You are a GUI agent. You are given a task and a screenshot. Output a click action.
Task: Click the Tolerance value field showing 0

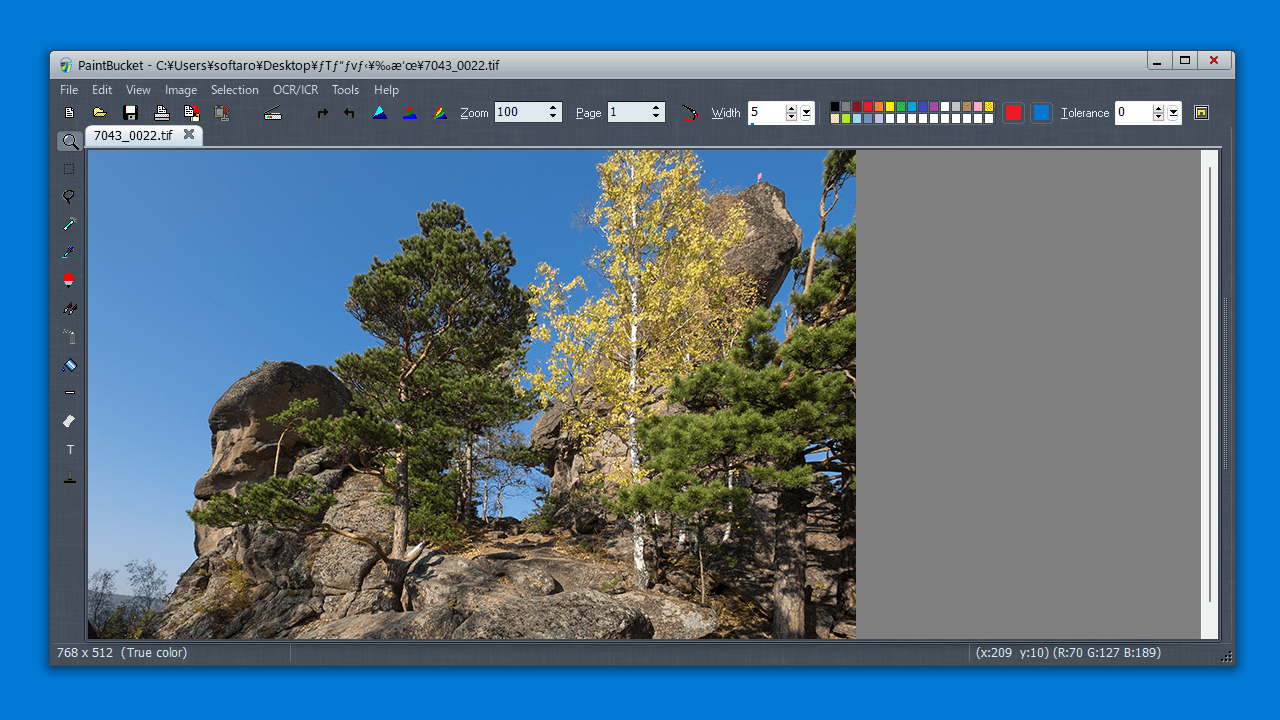[1133, 113]
